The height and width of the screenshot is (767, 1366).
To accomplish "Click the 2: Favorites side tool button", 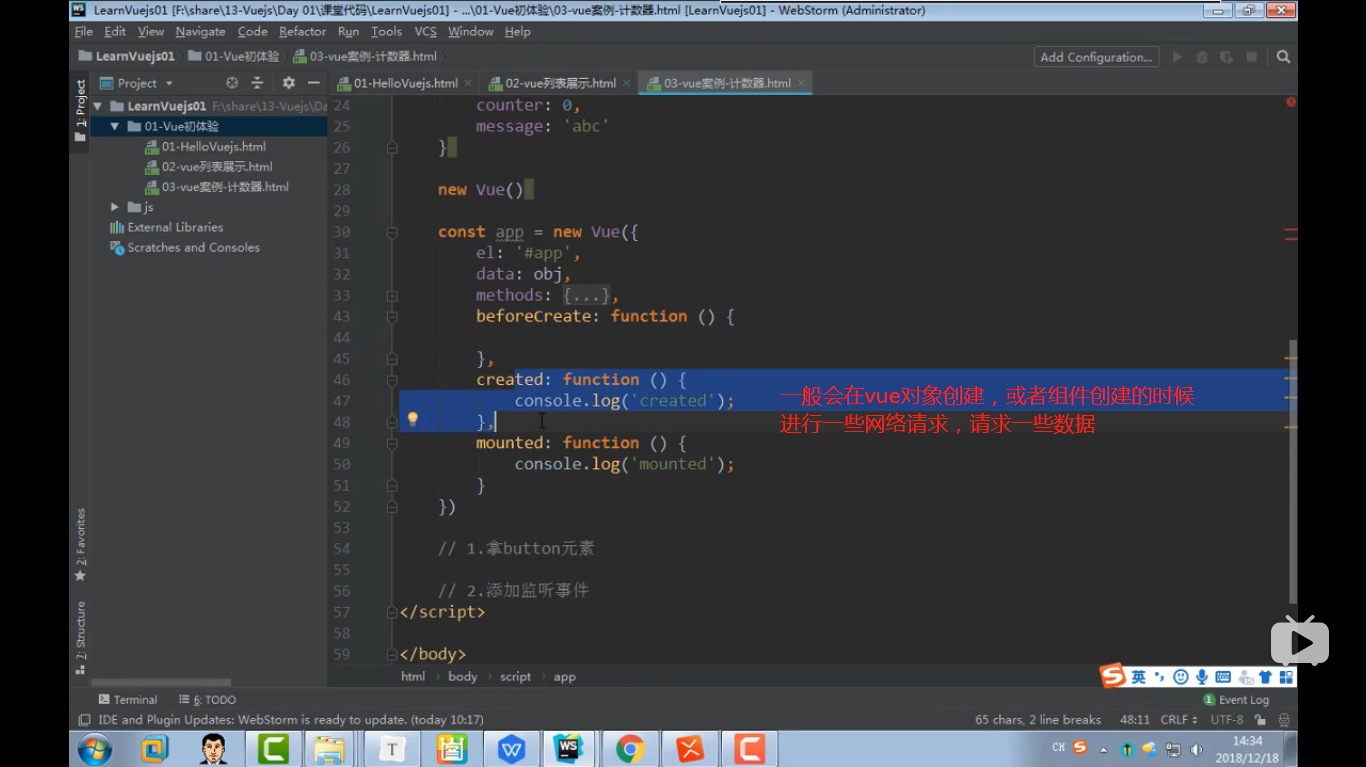I will (x=80, y=546).
